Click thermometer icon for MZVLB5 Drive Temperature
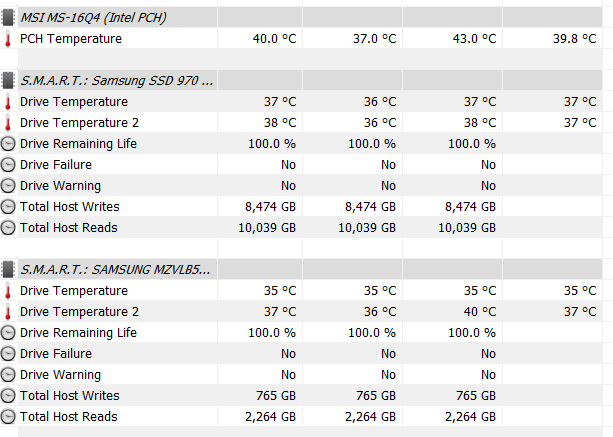Viewport: 613px width, 437px height. click(x=8, y=291)
